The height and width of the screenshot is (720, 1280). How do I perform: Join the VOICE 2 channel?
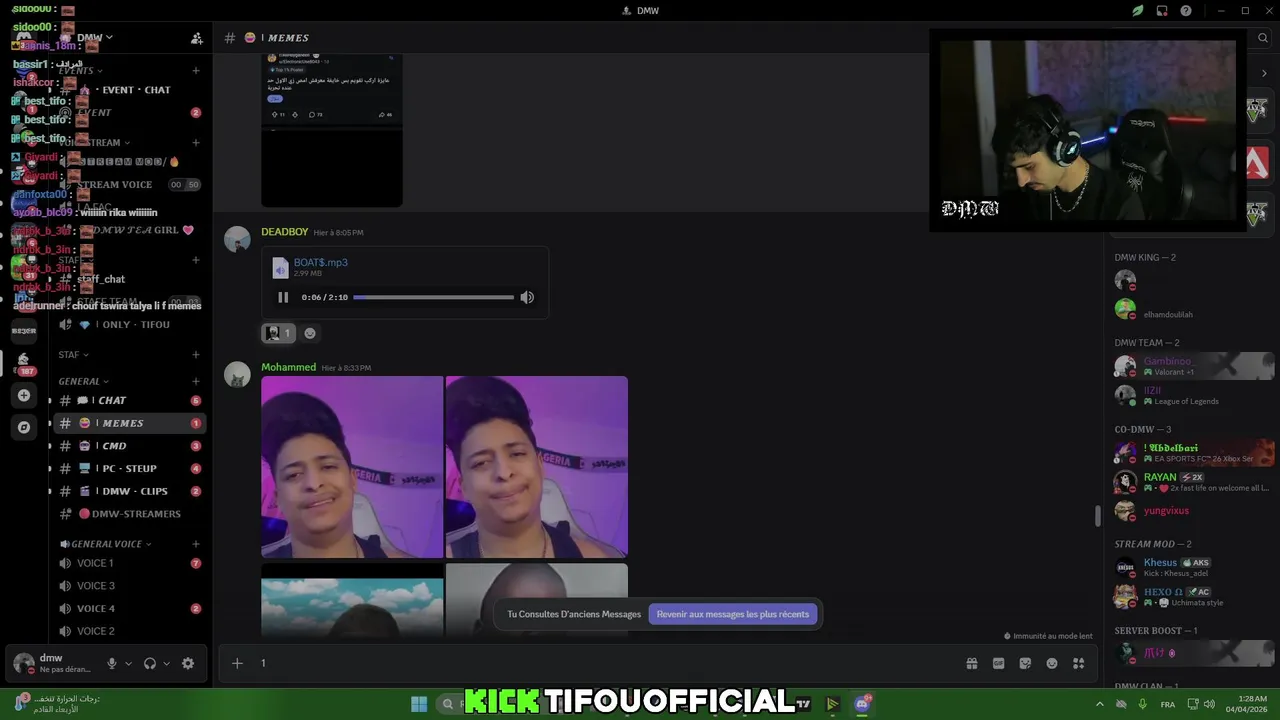tap(129, 631)
